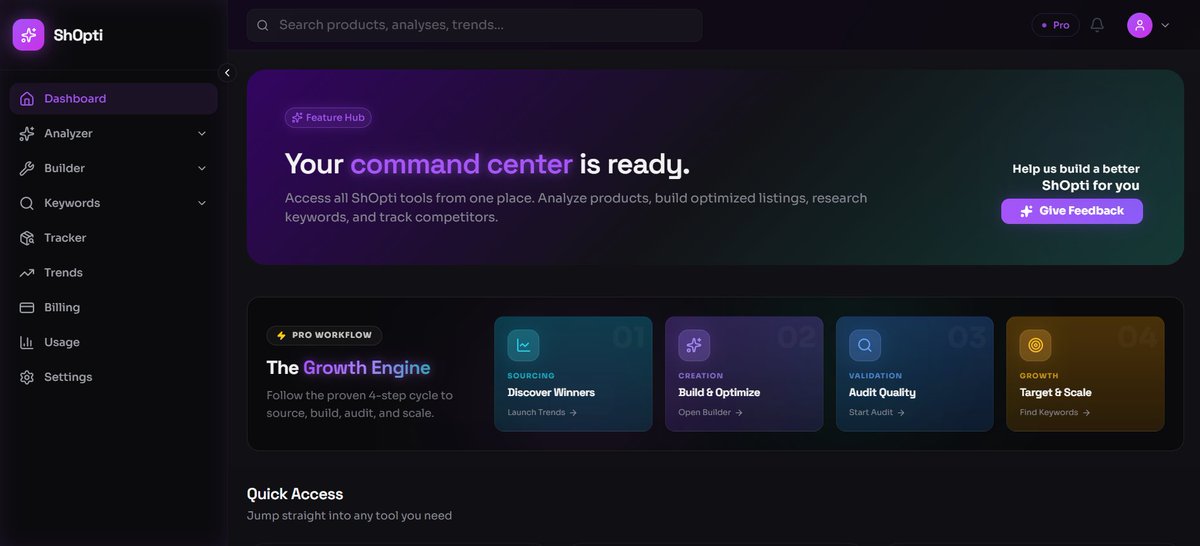Click the Tracker box icon
Image resolution: width=1200 pixels, height=546 pixels.
click(26, 238)
